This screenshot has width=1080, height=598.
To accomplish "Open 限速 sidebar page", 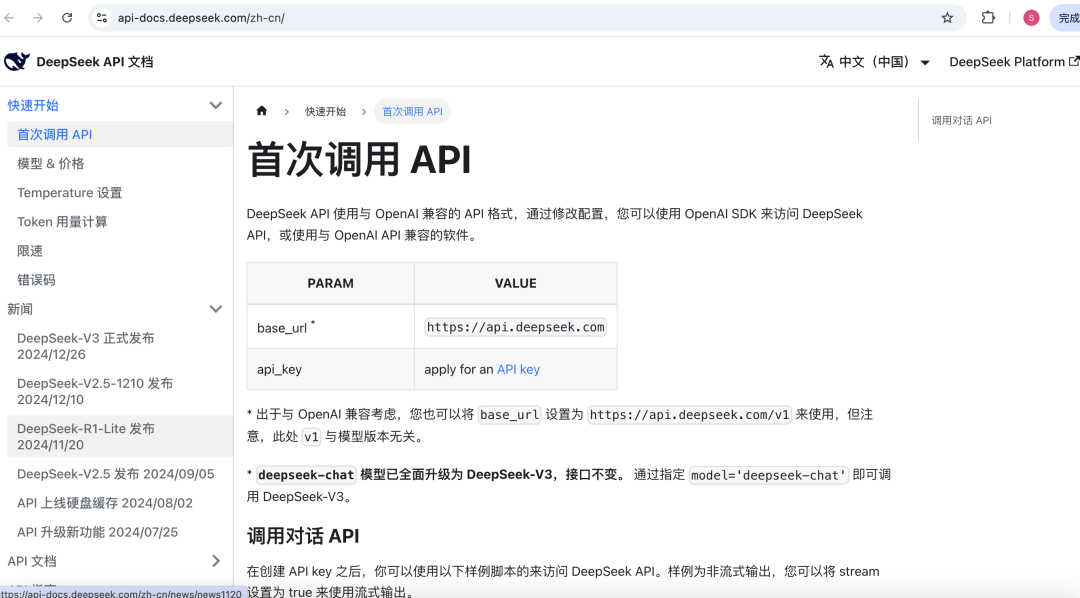I will pos(120,251).
